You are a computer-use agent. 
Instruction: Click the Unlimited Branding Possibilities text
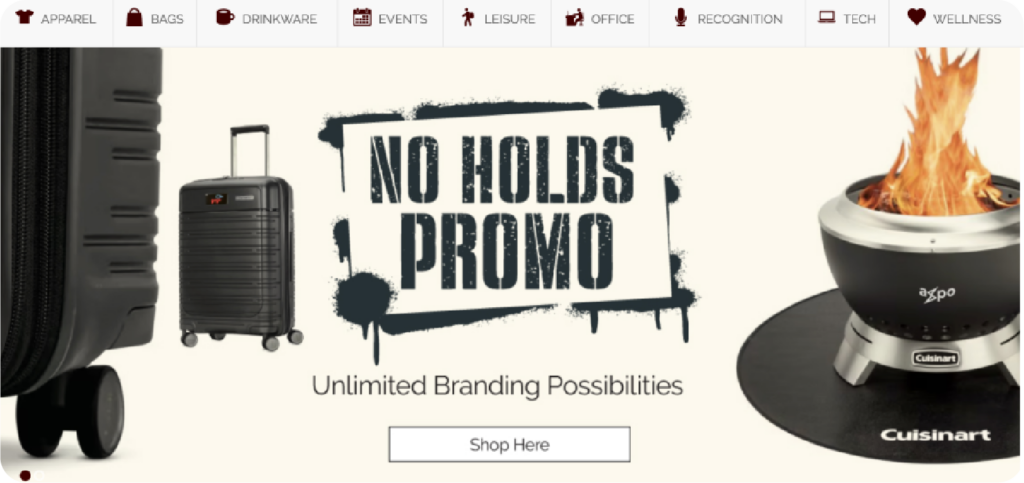[x=498, y=385]
